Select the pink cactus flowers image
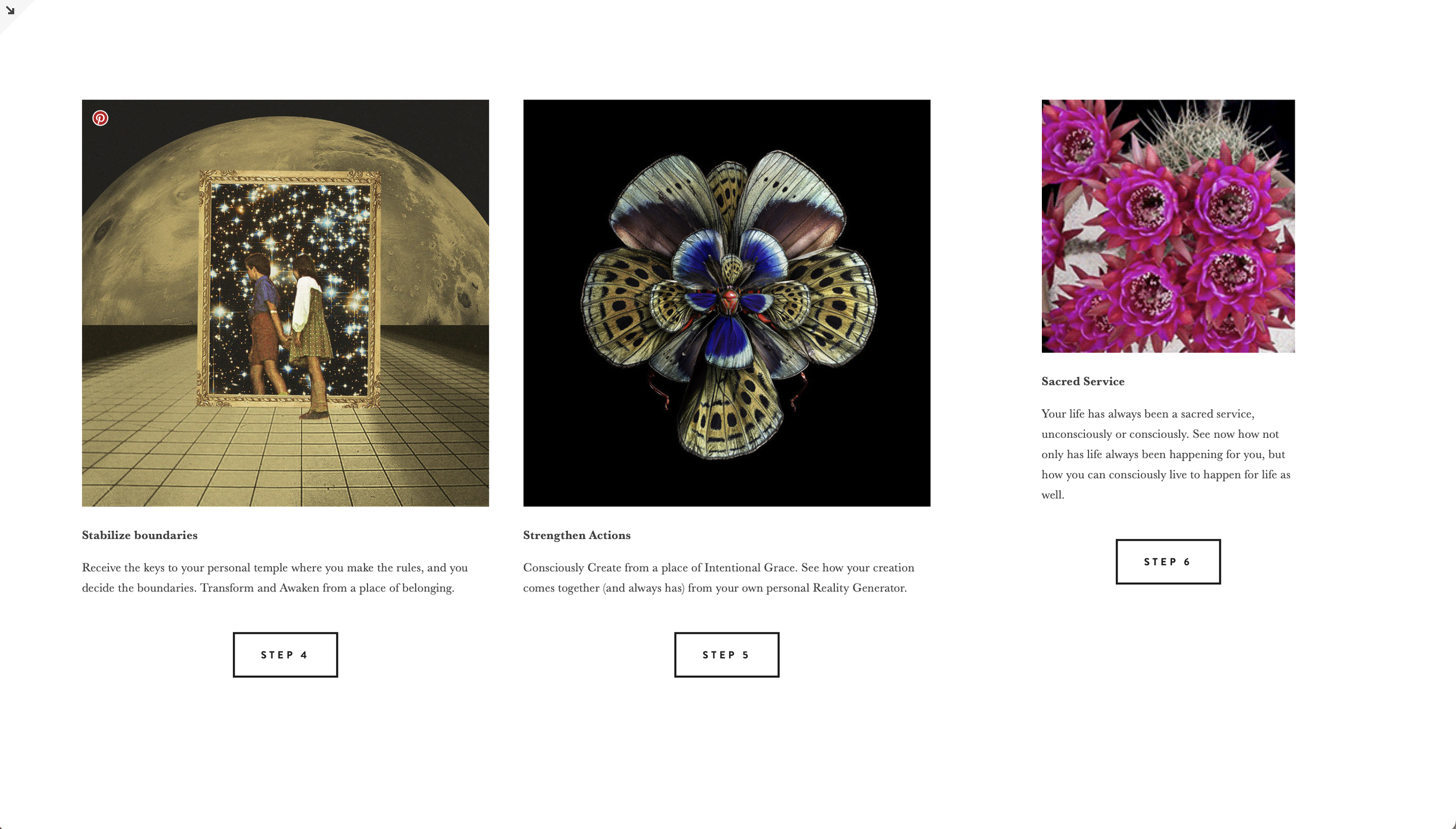The width and height of the screenshot is (1456, 829). point(1168,226)
